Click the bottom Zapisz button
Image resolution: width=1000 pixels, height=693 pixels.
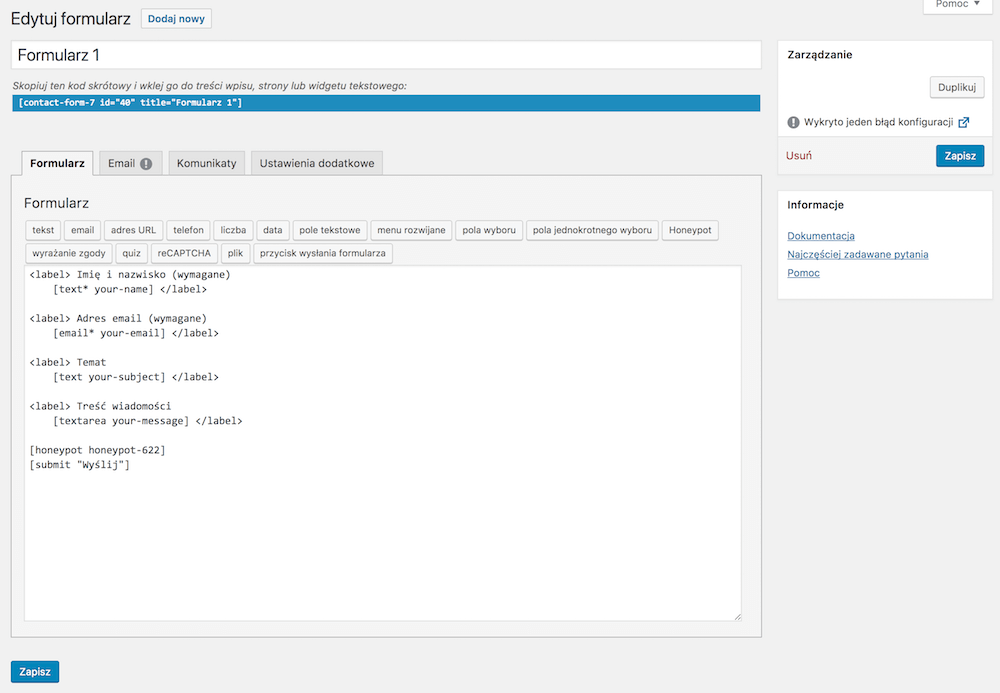pos(35,671)
